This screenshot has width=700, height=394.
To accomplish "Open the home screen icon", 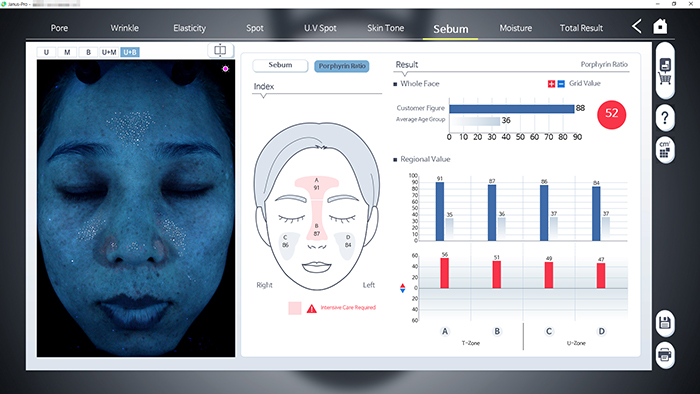I will point(660,26).
